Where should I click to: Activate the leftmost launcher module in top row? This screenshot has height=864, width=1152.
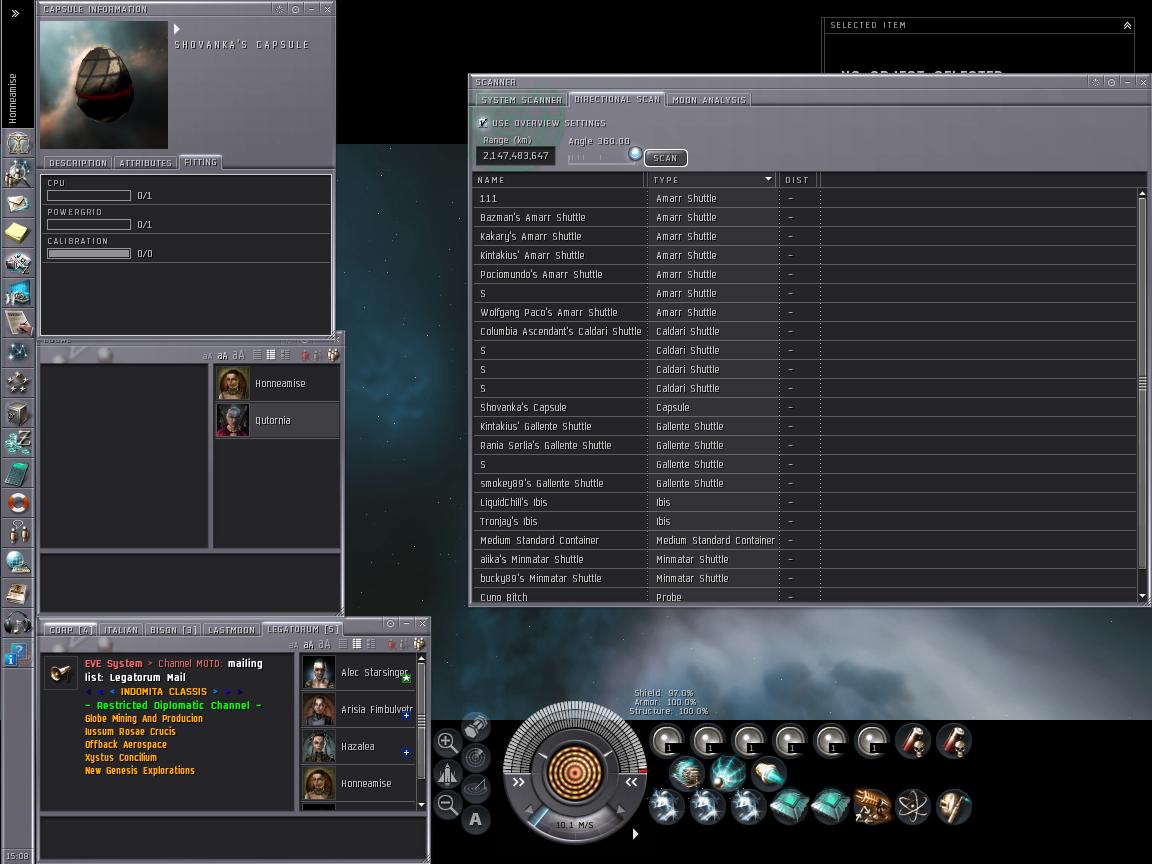(x=667, y=741)
